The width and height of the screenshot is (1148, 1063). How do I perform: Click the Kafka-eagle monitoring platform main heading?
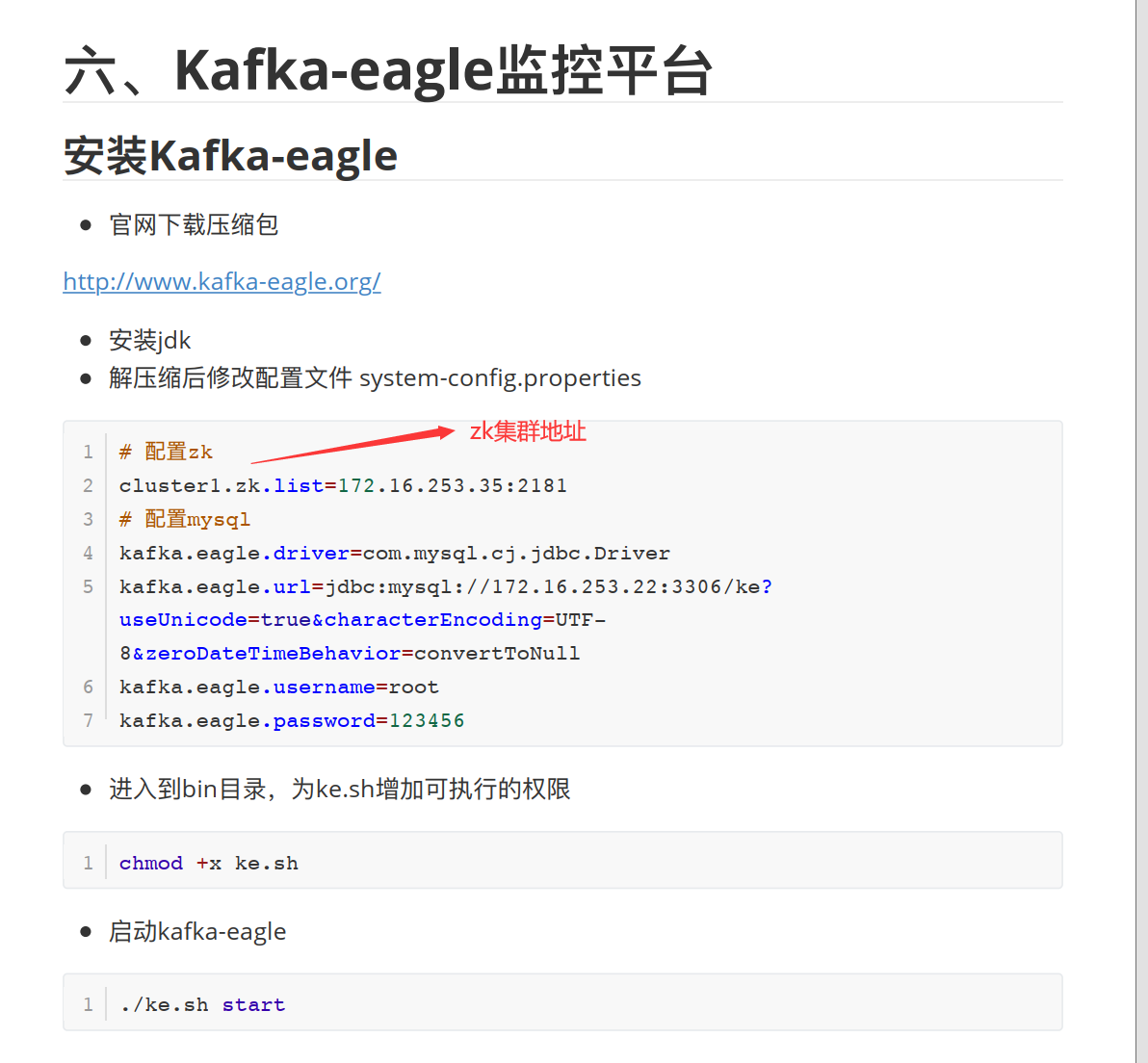tap(388, 70)
